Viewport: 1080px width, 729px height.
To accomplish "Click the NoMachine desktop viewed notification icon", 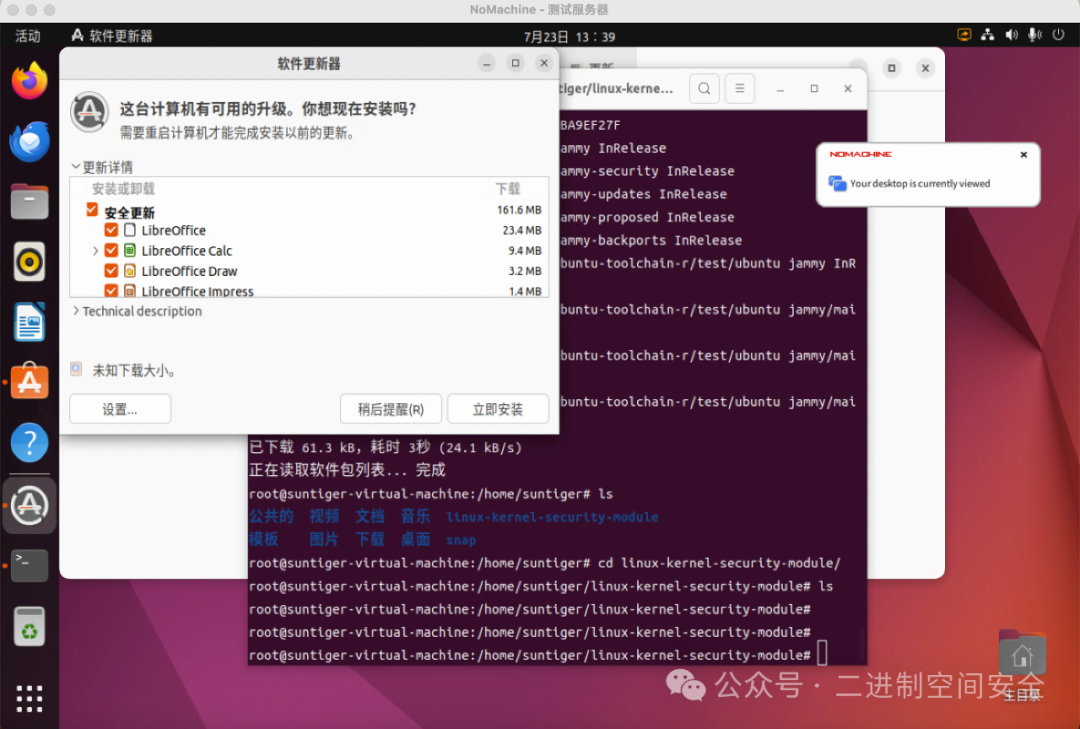I will click(837, 183).
